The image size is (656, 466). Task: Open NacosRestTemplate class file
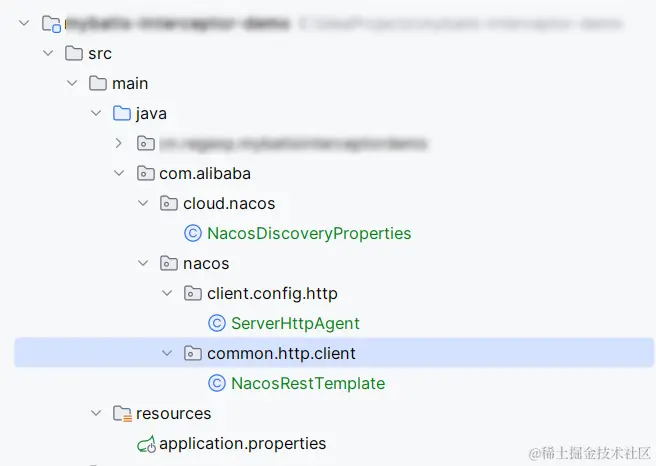(x=307, y=384)
